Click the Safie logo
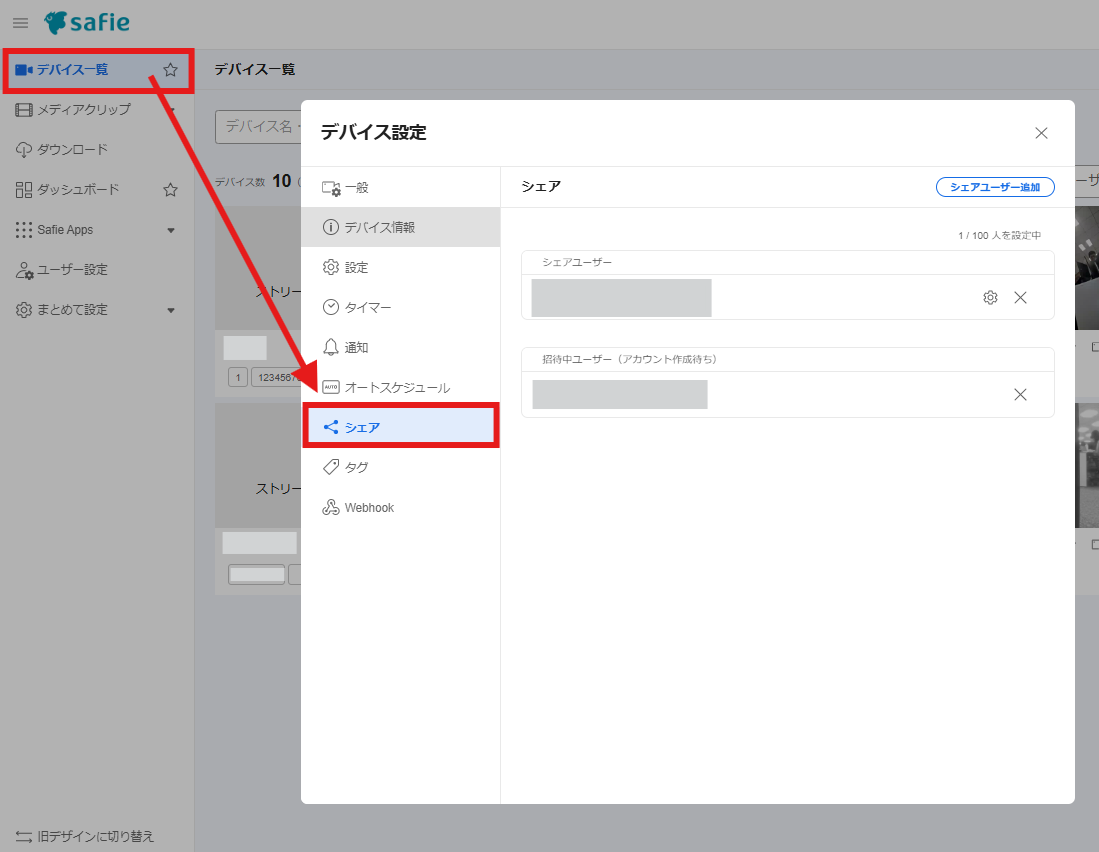The width and height of the screenshot is (1099, 852). (x=87, y=22)
